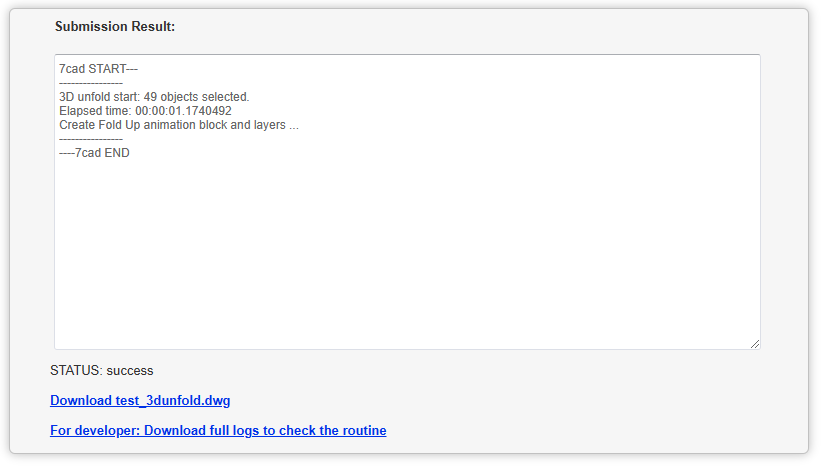Click the word "END" in the log
Image resolution: width=823 pixels, height=467 pixels.
point(117,153)
